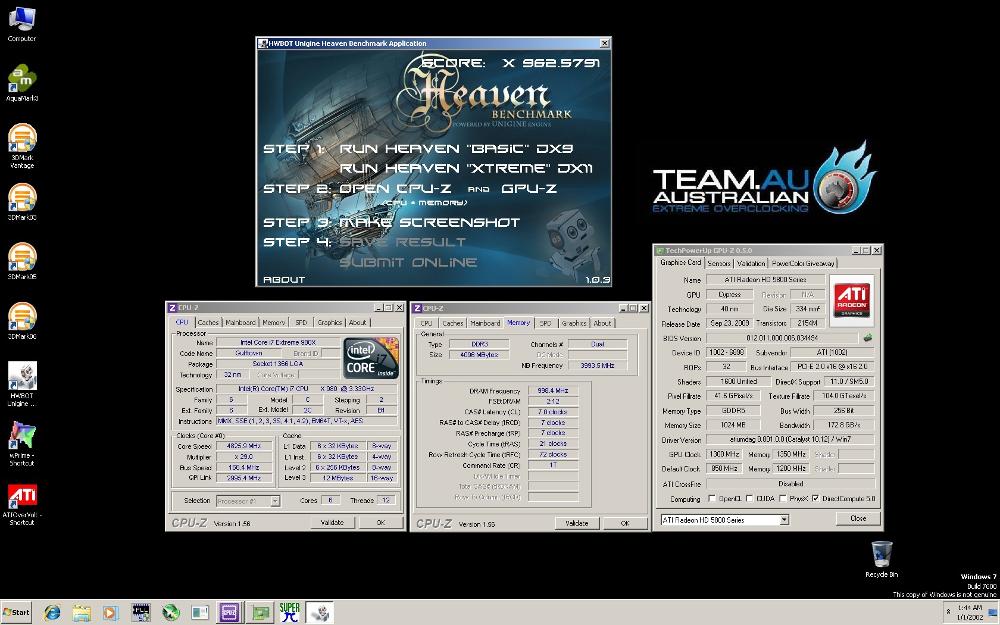Open the Computer desktop icon
The width and height of the screenshot is (1000, 625).
click(22, 24)
